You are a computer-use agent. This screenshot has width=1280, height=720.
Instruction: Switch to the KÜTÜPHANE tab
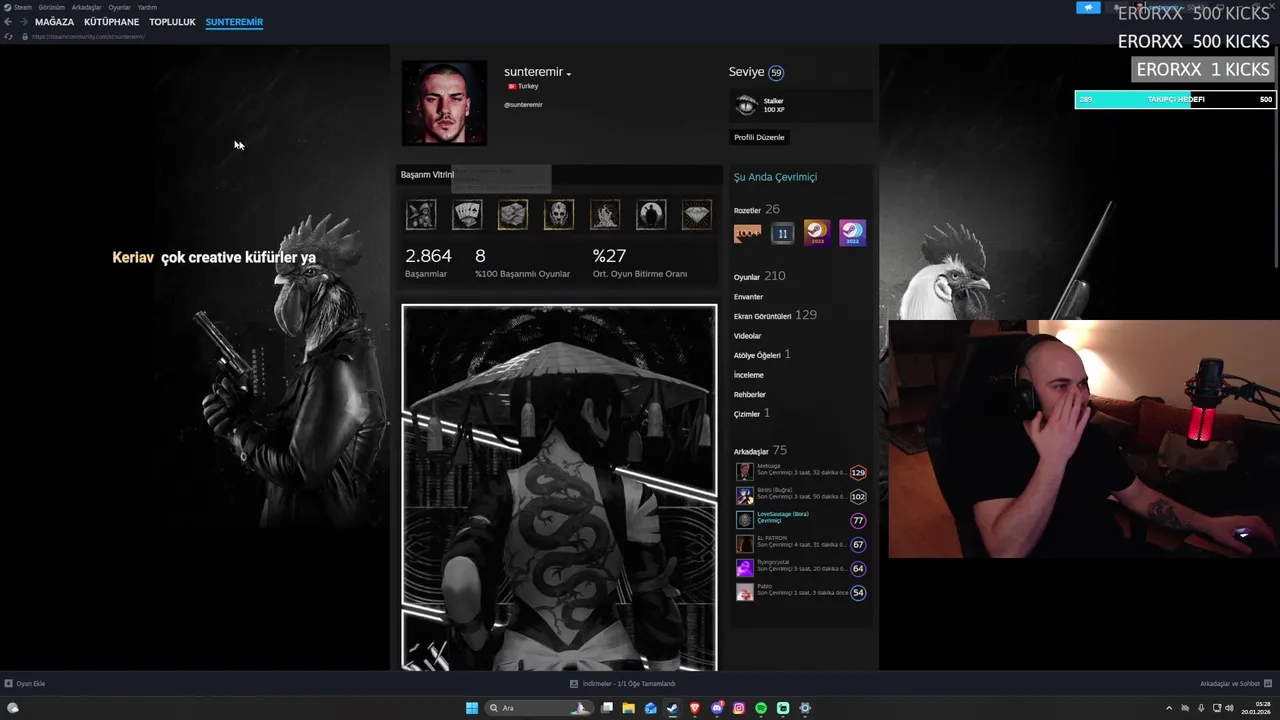[x=112, y=22]
